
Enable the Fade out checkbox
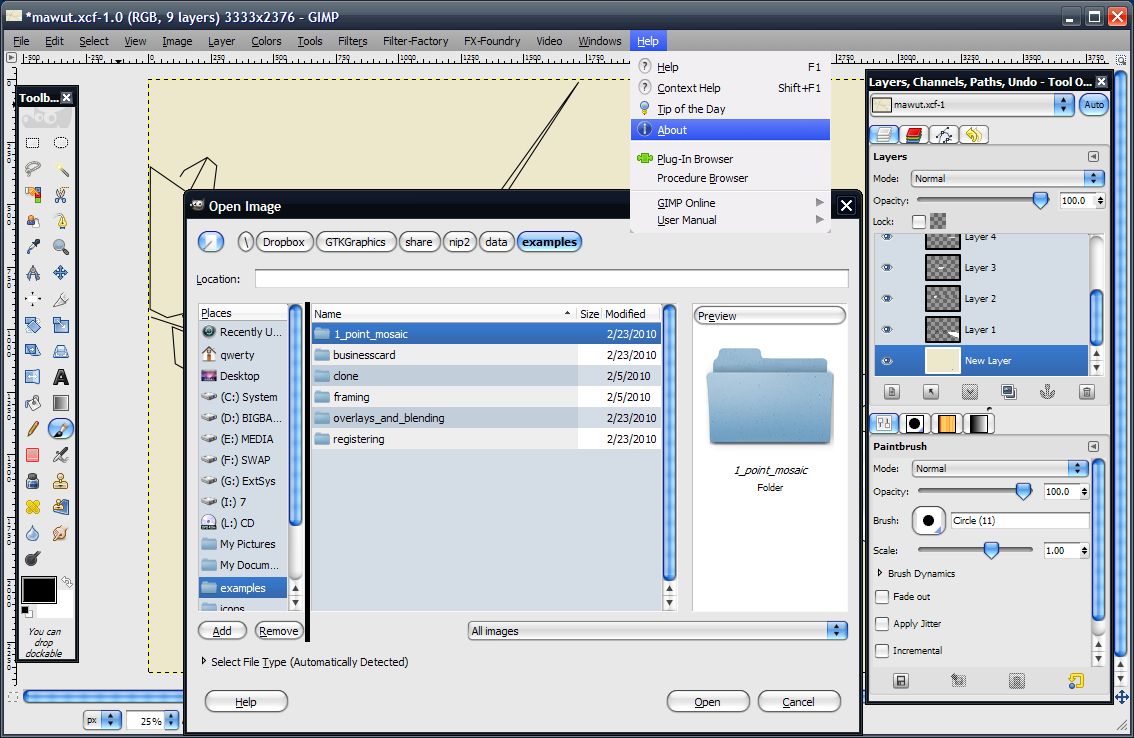pyautogui.click(x=882, y=597)
